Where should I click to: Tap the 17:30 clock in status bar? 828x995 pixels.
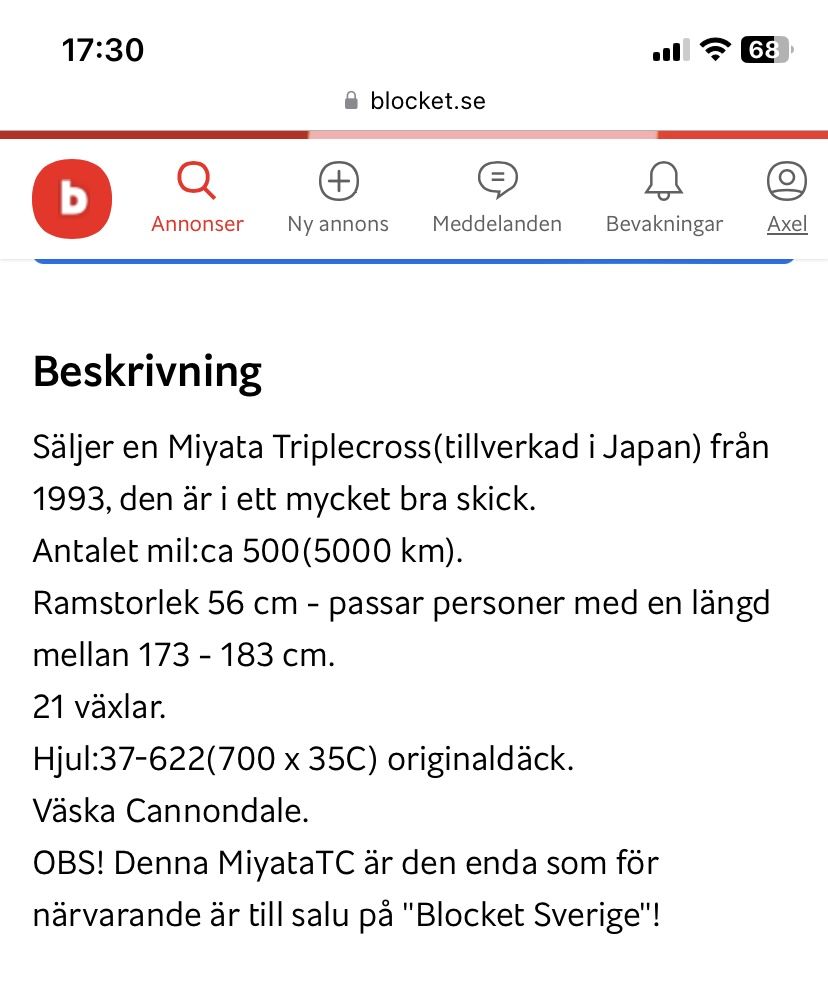pyautogui.click(x=103, y=50)
